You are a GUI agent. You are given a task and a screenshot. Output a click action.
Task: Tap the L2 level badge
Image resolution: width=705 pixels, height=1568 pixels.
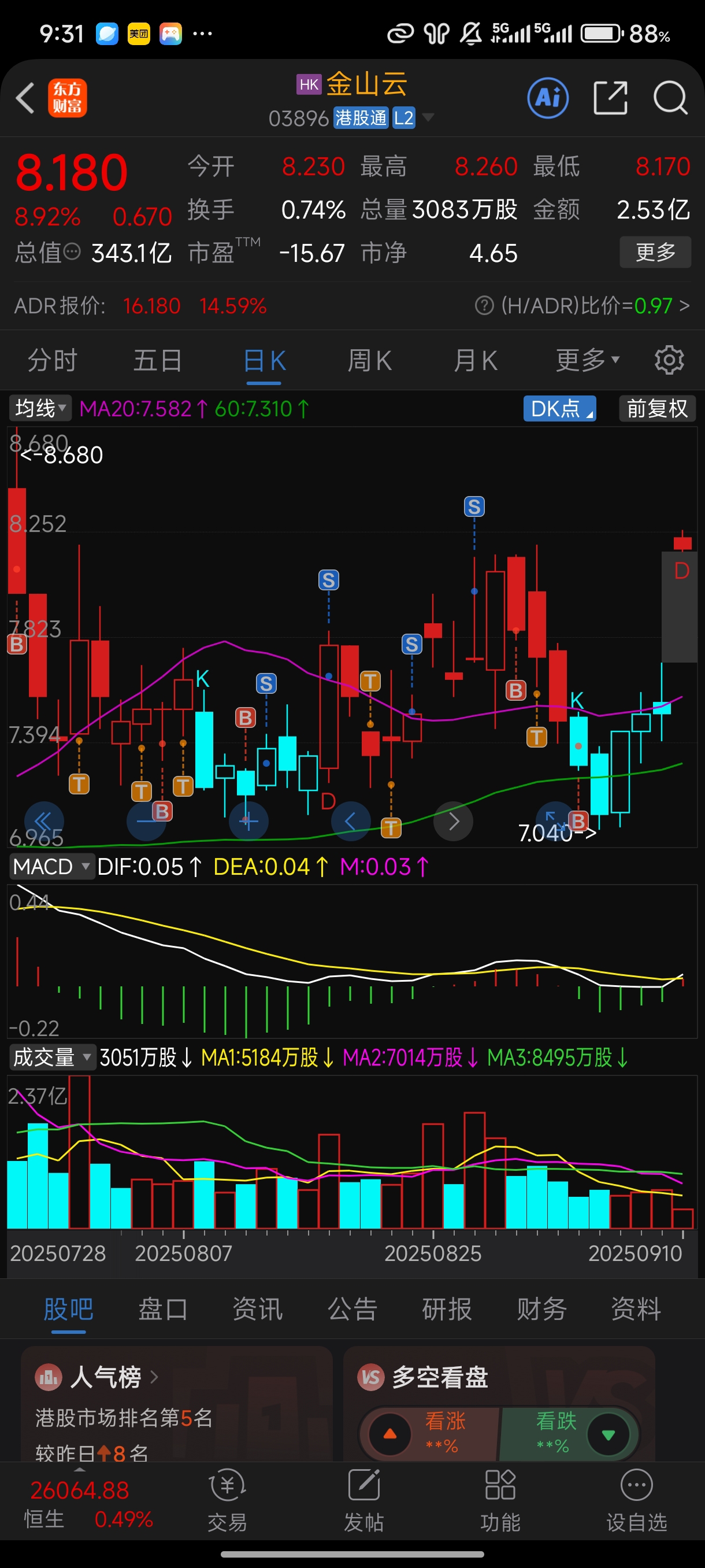pos(404,117)
